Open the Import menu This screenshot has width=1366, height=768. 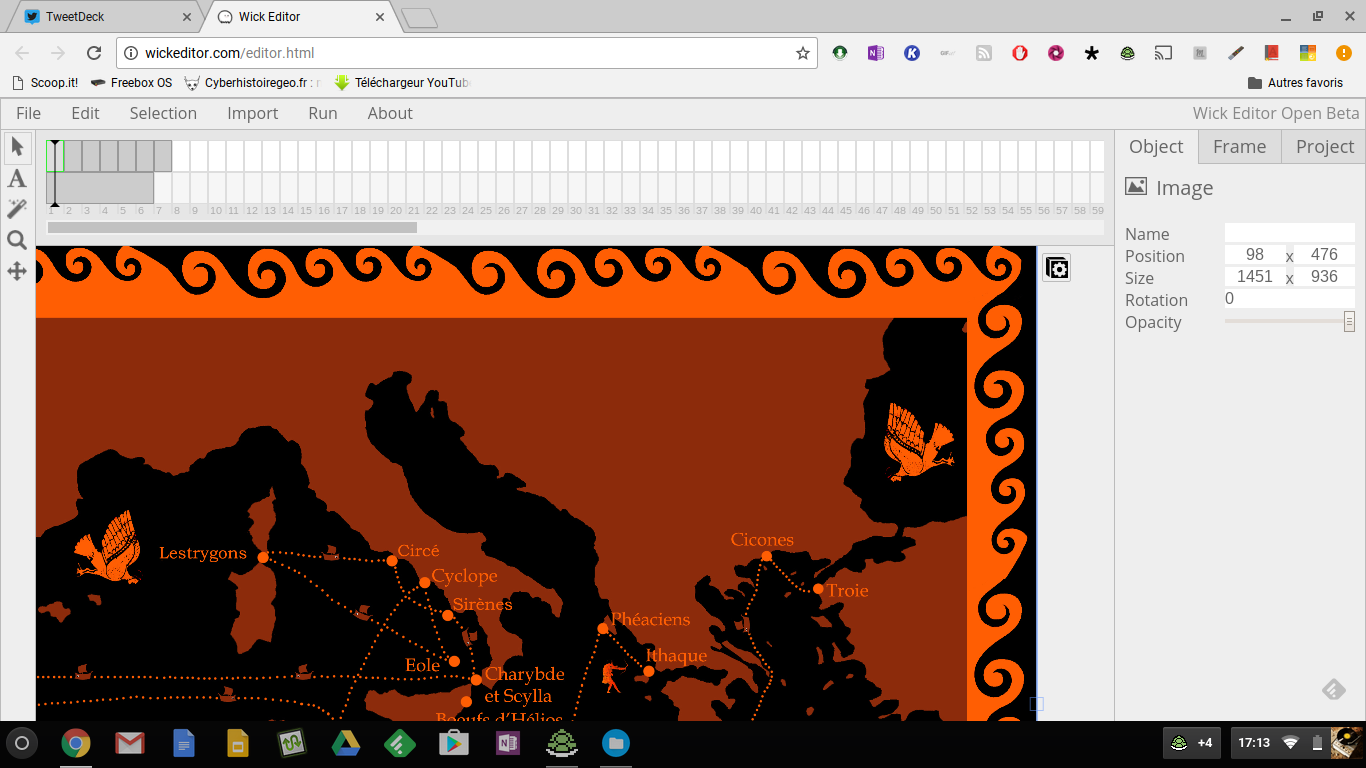[x=252, y=113]
